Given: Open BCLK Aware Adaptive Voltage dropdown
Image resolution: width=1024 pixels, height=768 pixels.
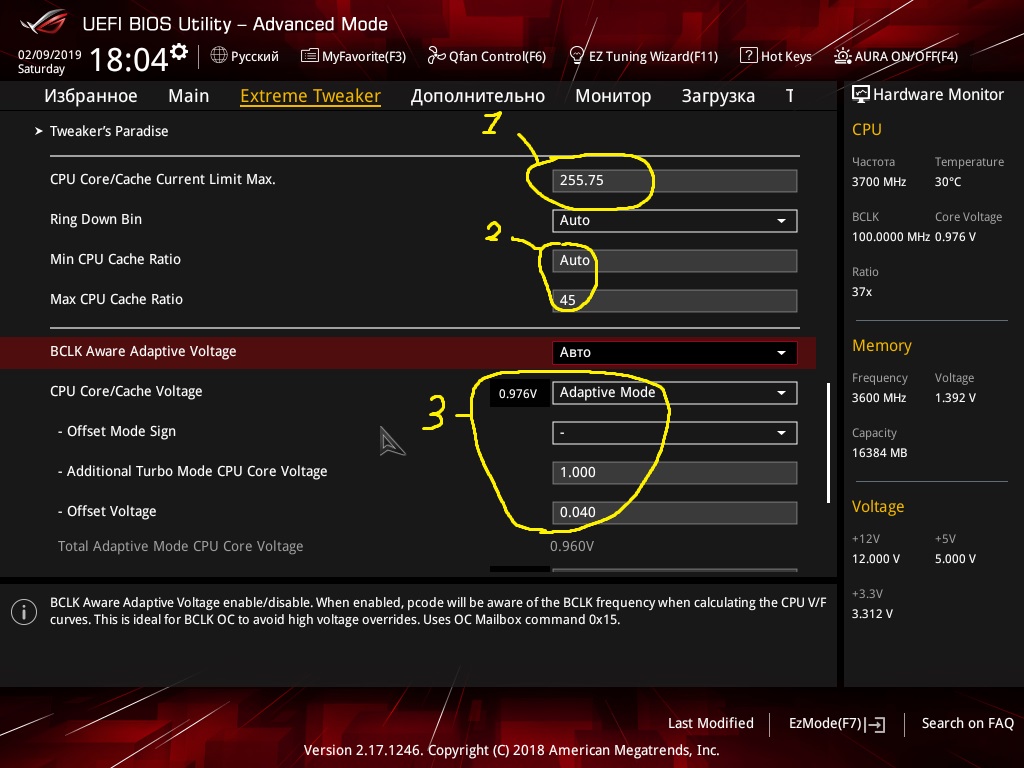Looking at the screenshot, I should 675,353.
